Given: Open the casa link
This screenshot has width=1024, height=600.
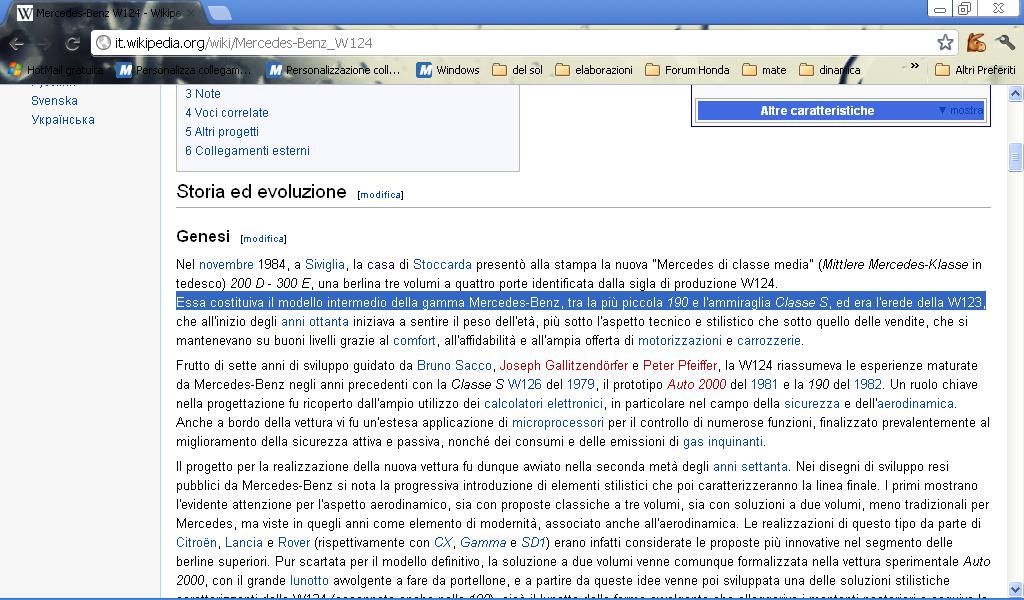Looking at the screenshot, I should (381, 264).
